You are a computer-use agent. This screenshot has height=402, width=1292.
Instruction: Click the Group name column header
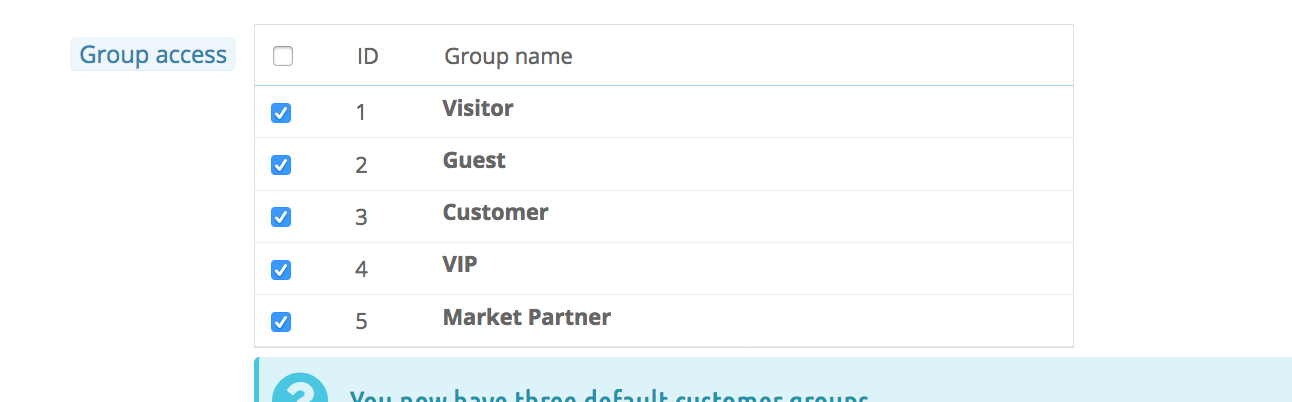[x=508, y=56]
